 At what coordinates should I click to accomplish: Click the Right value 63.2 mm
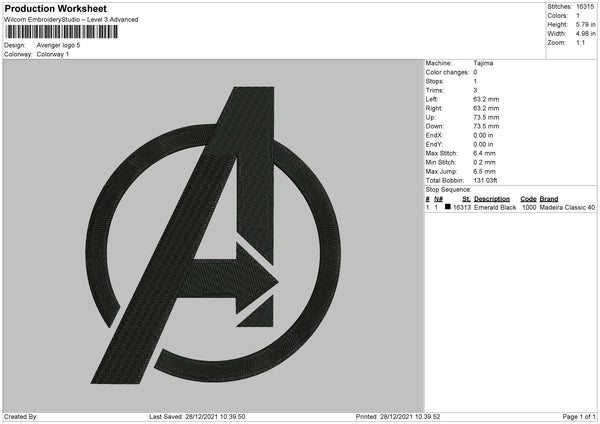[486, 109]
